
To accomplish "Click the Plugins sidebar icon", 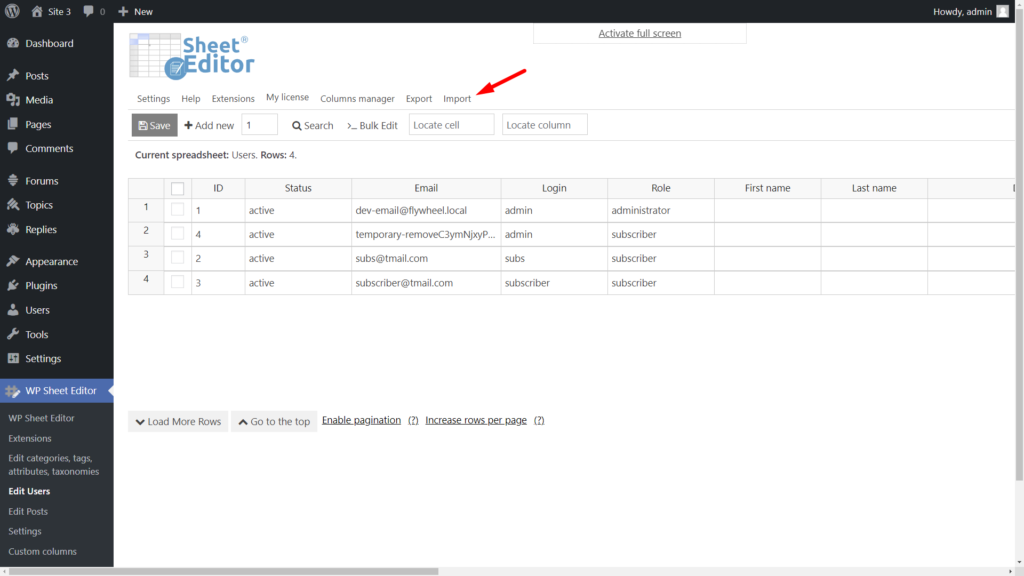I will click(13, 285).
